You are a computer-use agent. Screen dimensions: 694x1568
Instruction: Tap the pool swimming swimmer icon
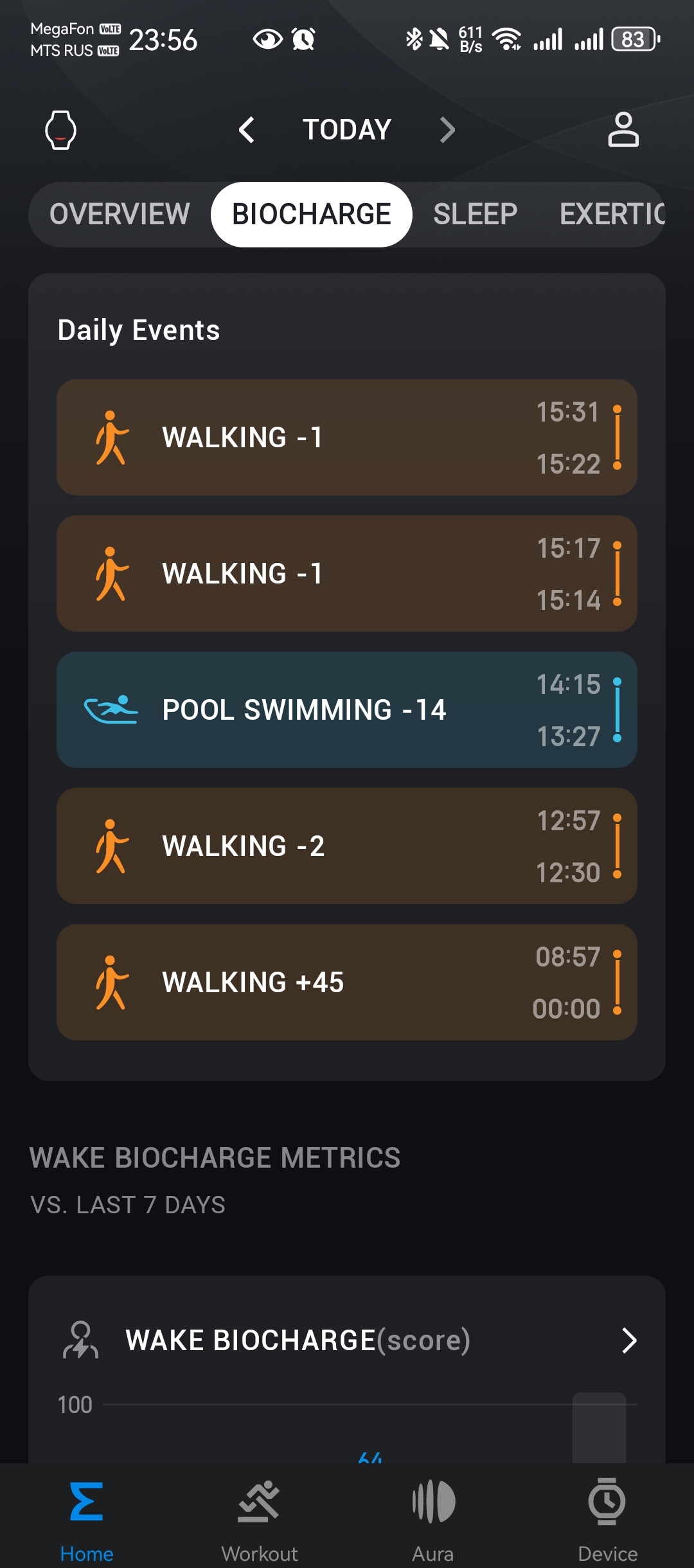point(111,709)
